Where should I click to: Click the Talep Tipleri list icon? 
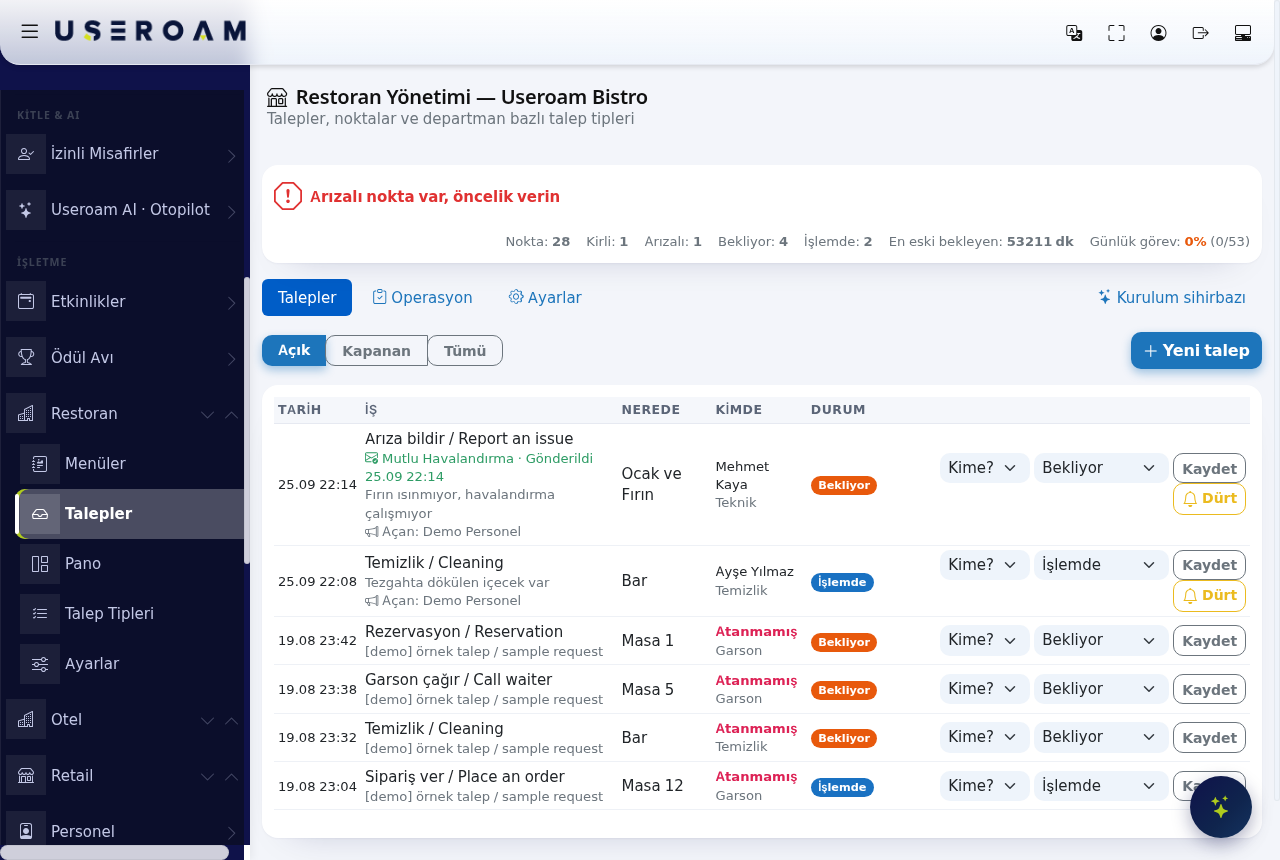point(40,614)
